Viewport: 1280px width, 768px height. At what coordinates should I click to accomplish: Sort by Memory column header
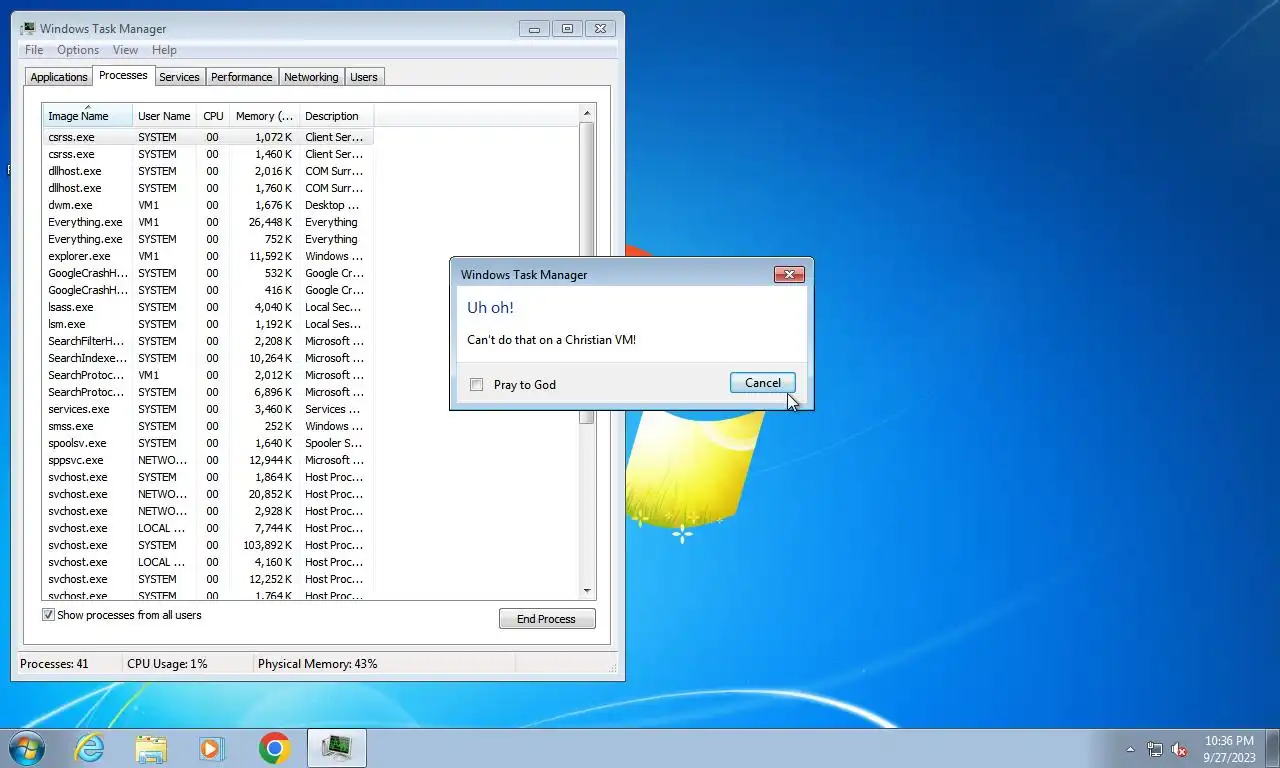click(264, 116)
